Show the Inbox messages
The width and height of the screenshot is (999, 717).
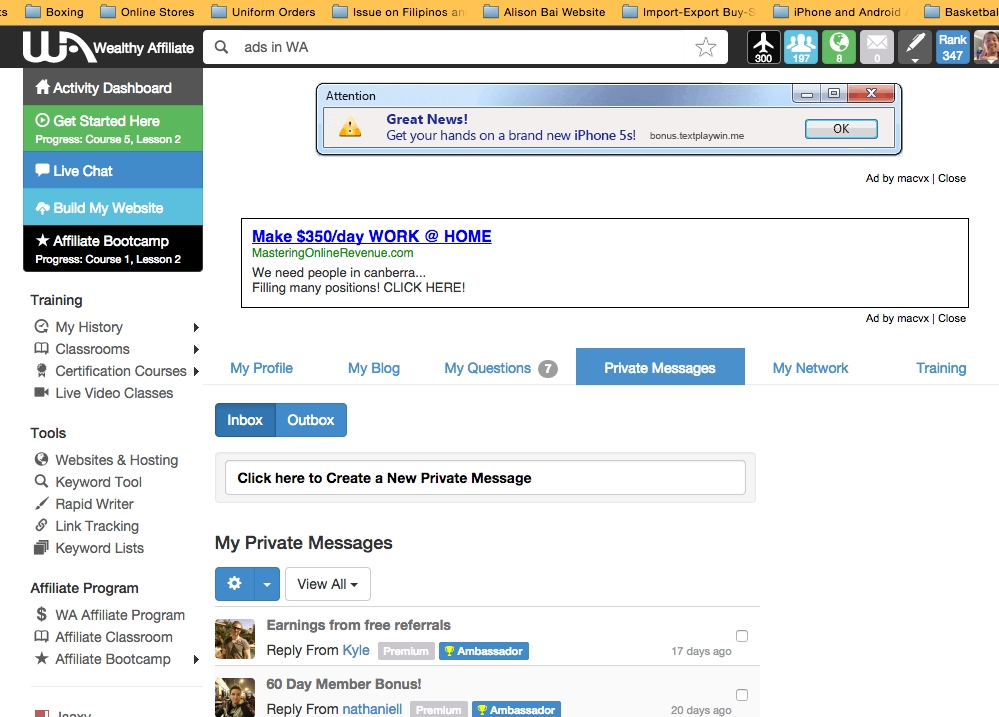tap(245, 420)
